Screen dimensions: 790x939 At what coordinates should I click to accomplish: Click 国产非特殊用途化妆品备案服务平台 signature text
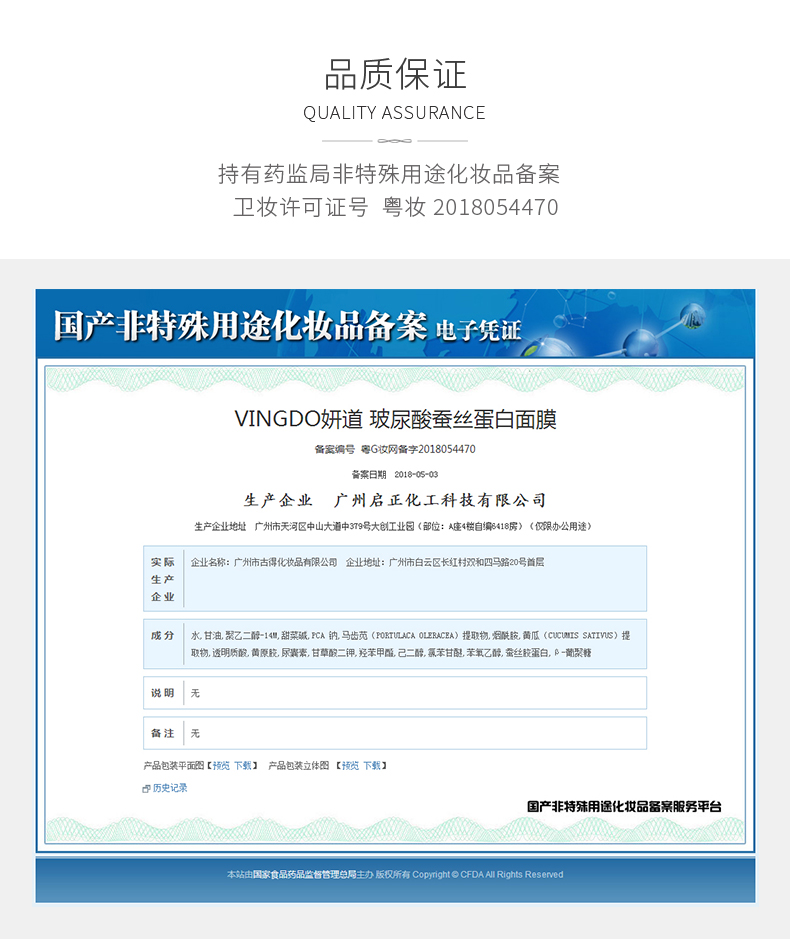[x=624, y=807]
